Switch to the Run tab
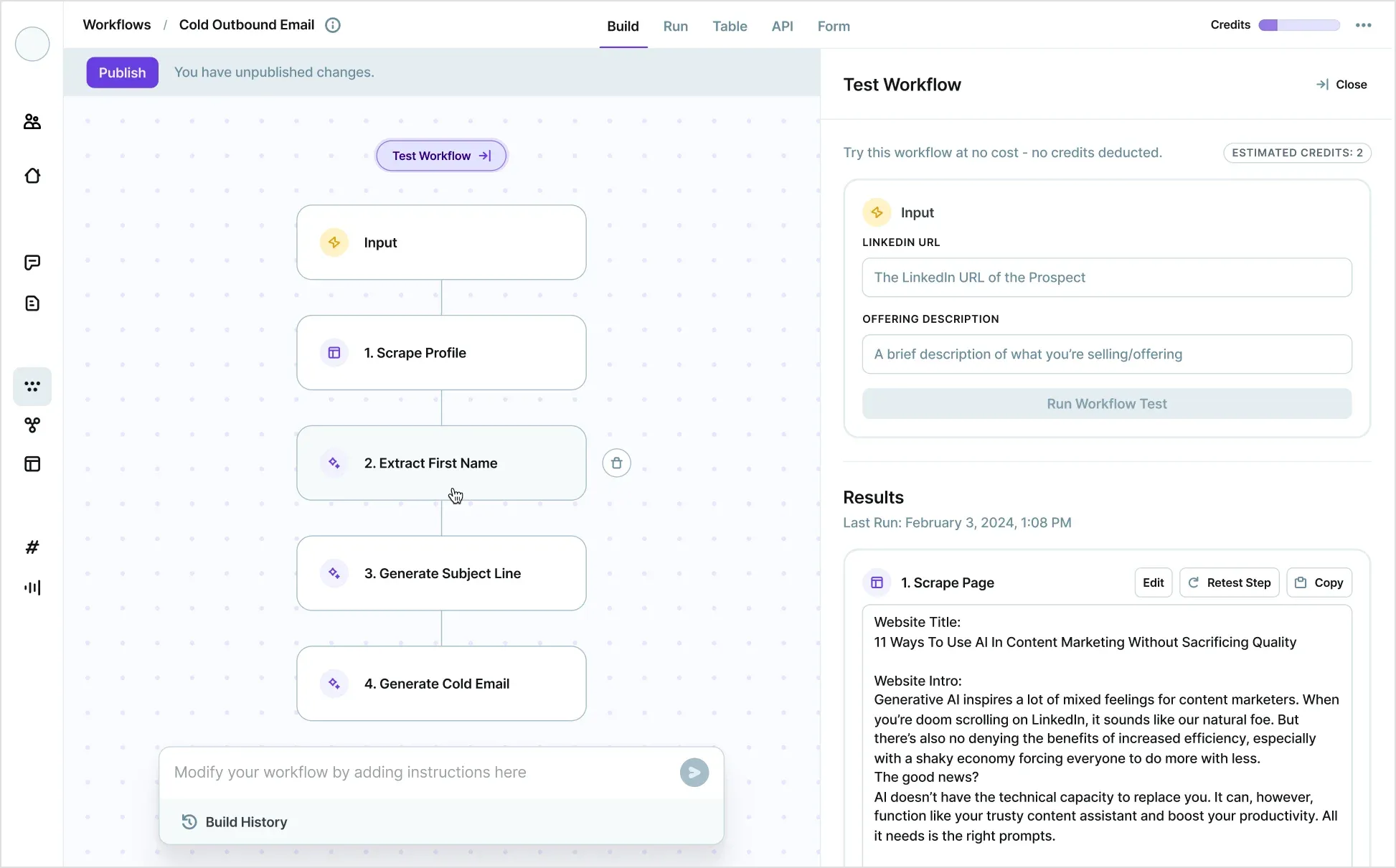The width and height of the screenshot is (1396, 868). [x=675, y=26]
